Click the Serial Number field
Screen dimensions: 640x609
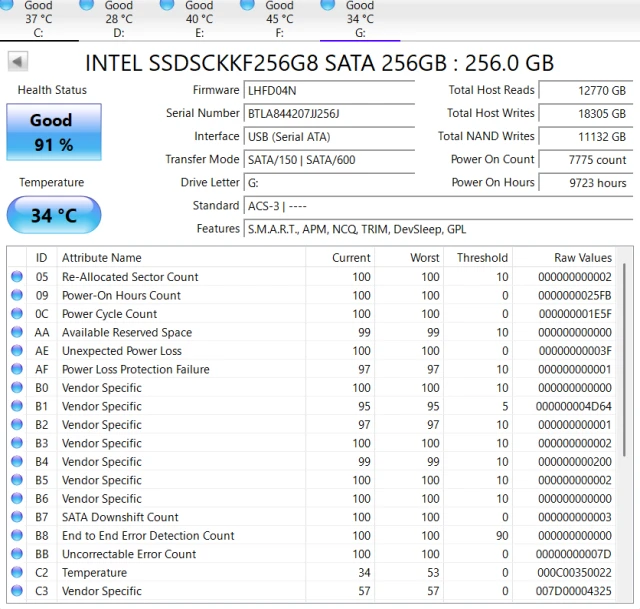tap(329, 113)
